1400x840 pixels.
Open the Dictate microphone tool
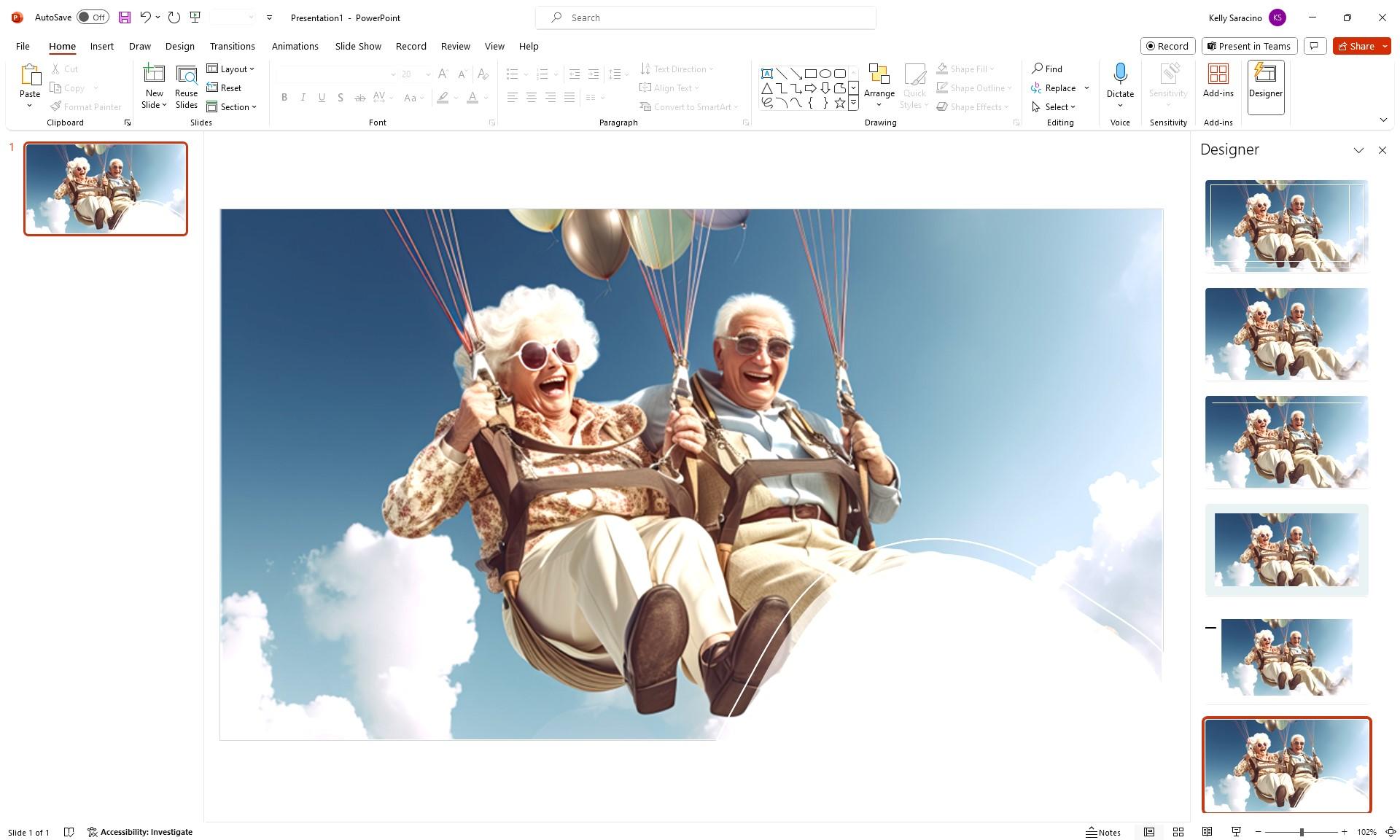point(1120,75)
